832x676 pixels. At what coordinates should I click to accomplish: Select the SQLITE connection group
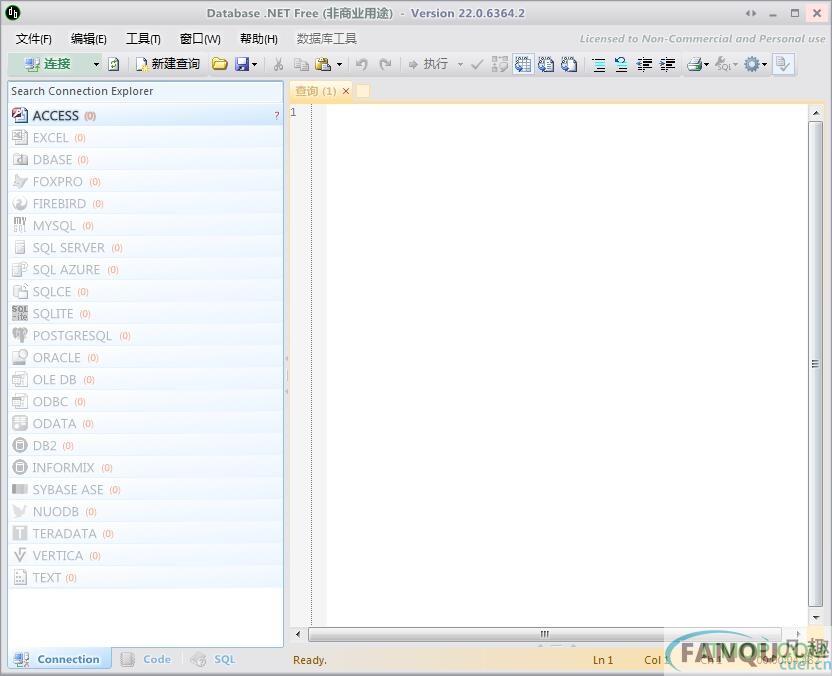click(x=145, y=314)
